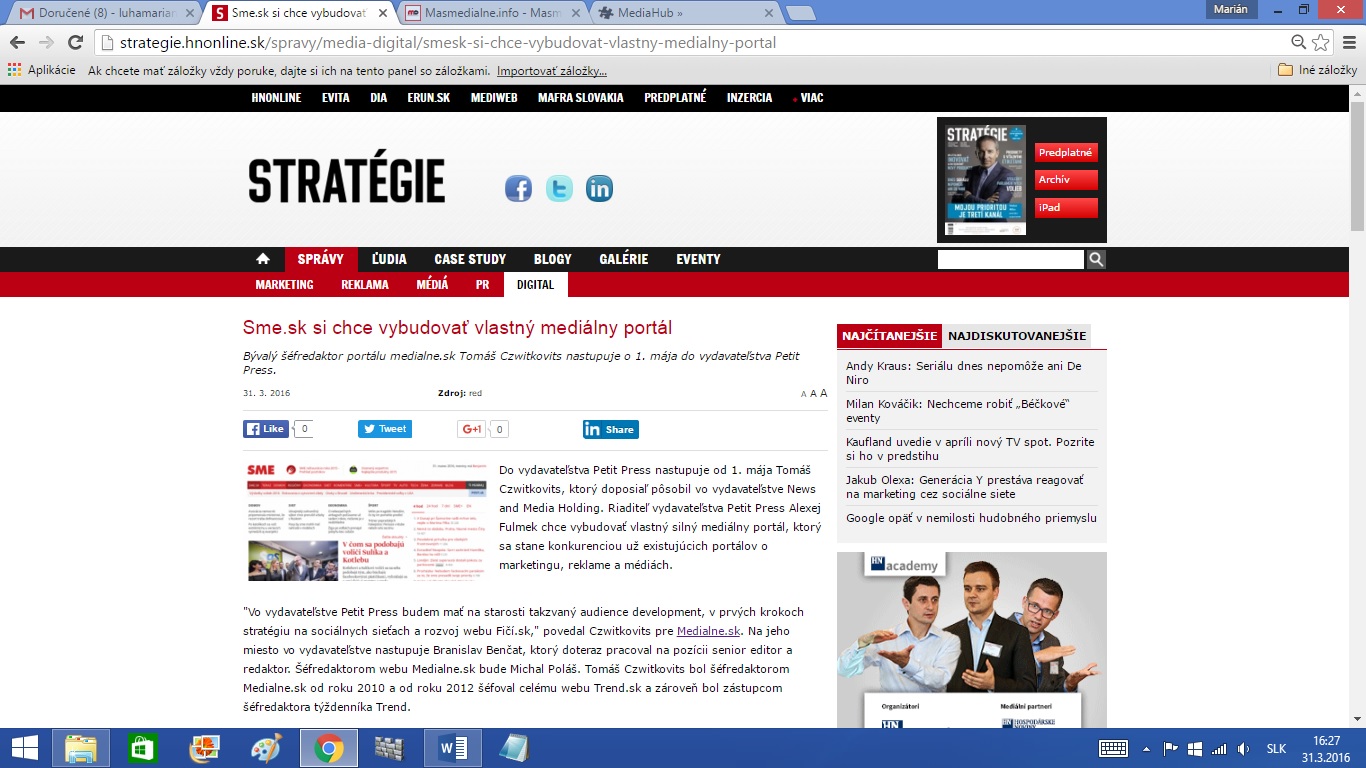The image size is (1366, 768).
Task: Open the Facebook icon beside Stratégie logo
Action: 518,188
